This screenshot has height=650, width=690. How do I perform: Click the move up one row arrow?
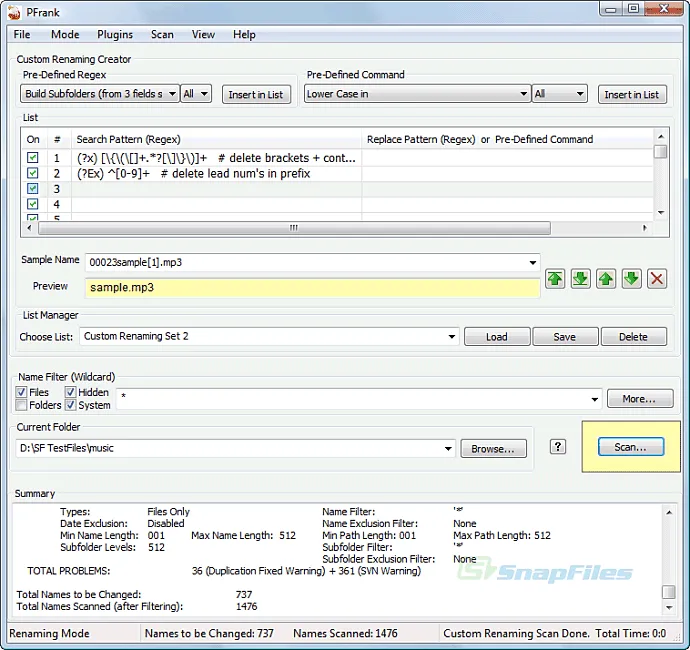point(606,279)
